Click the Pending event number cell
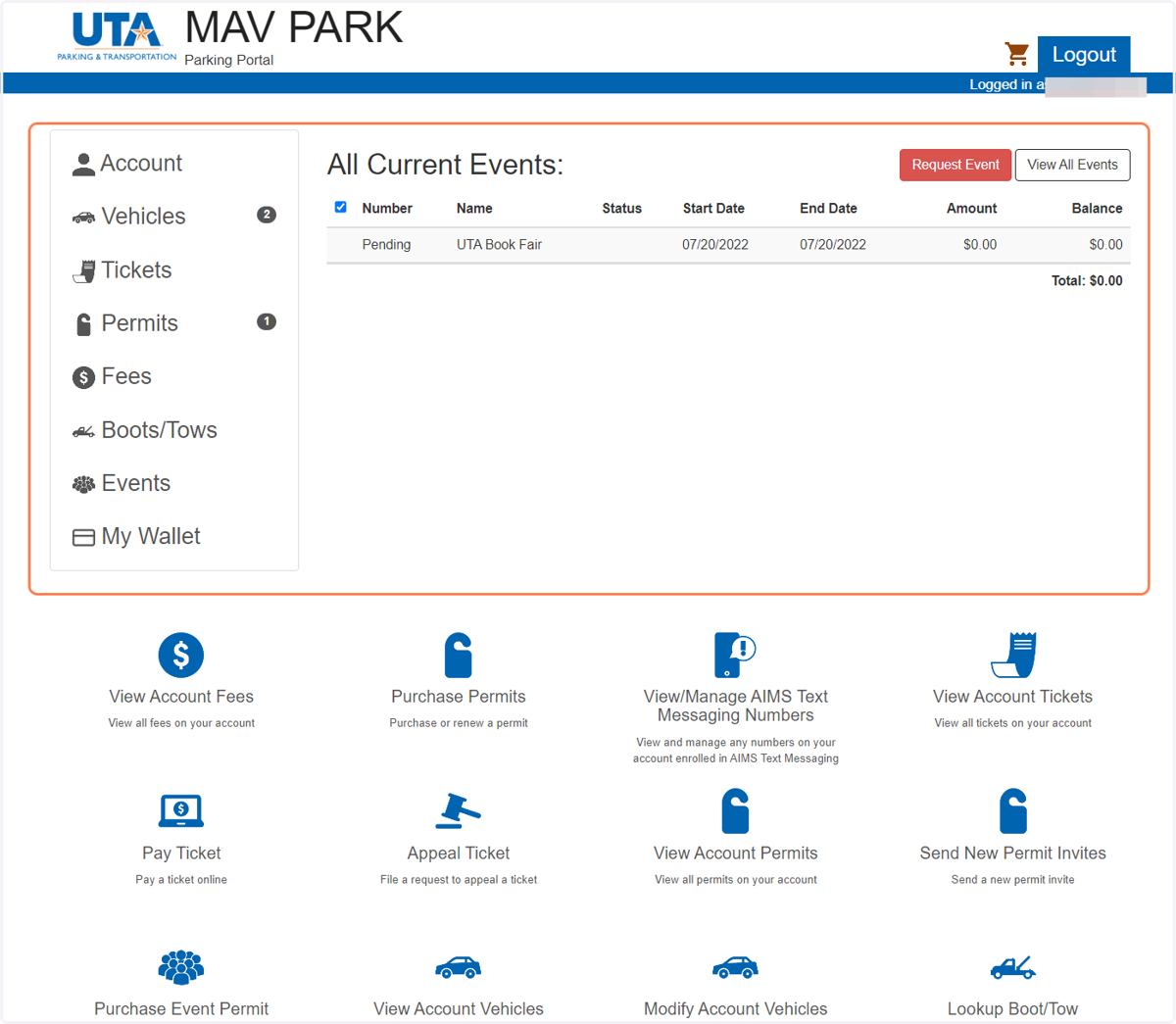 tap(386, 245)
